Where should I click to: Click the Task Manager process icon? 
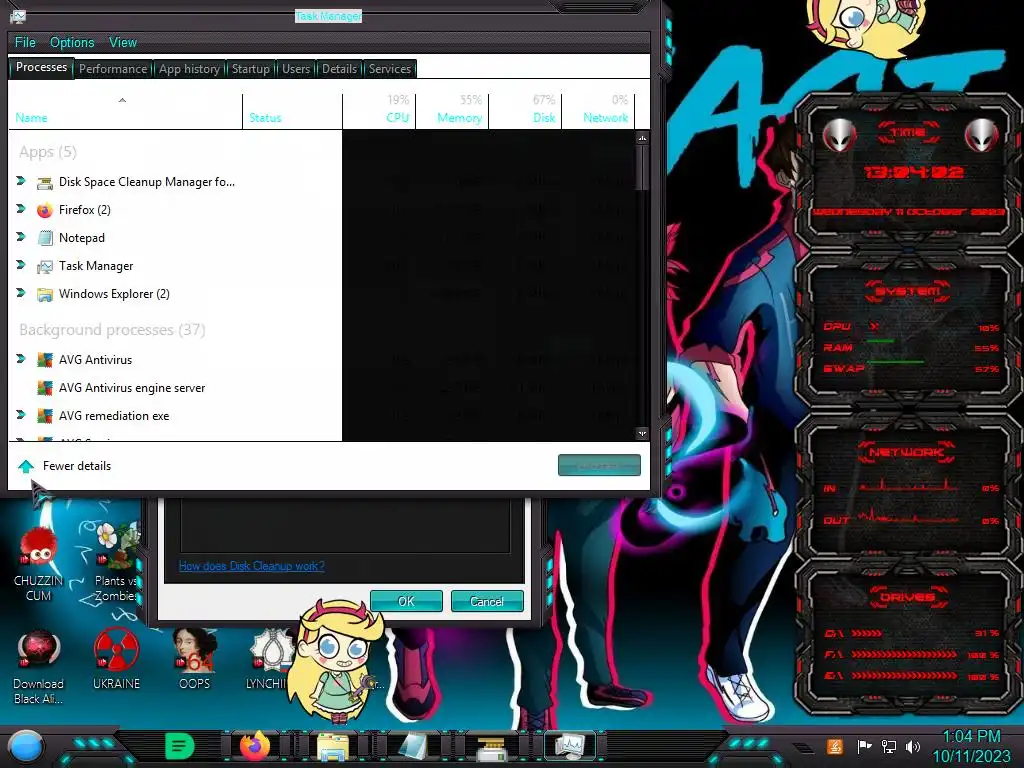[x=44, y=266]
